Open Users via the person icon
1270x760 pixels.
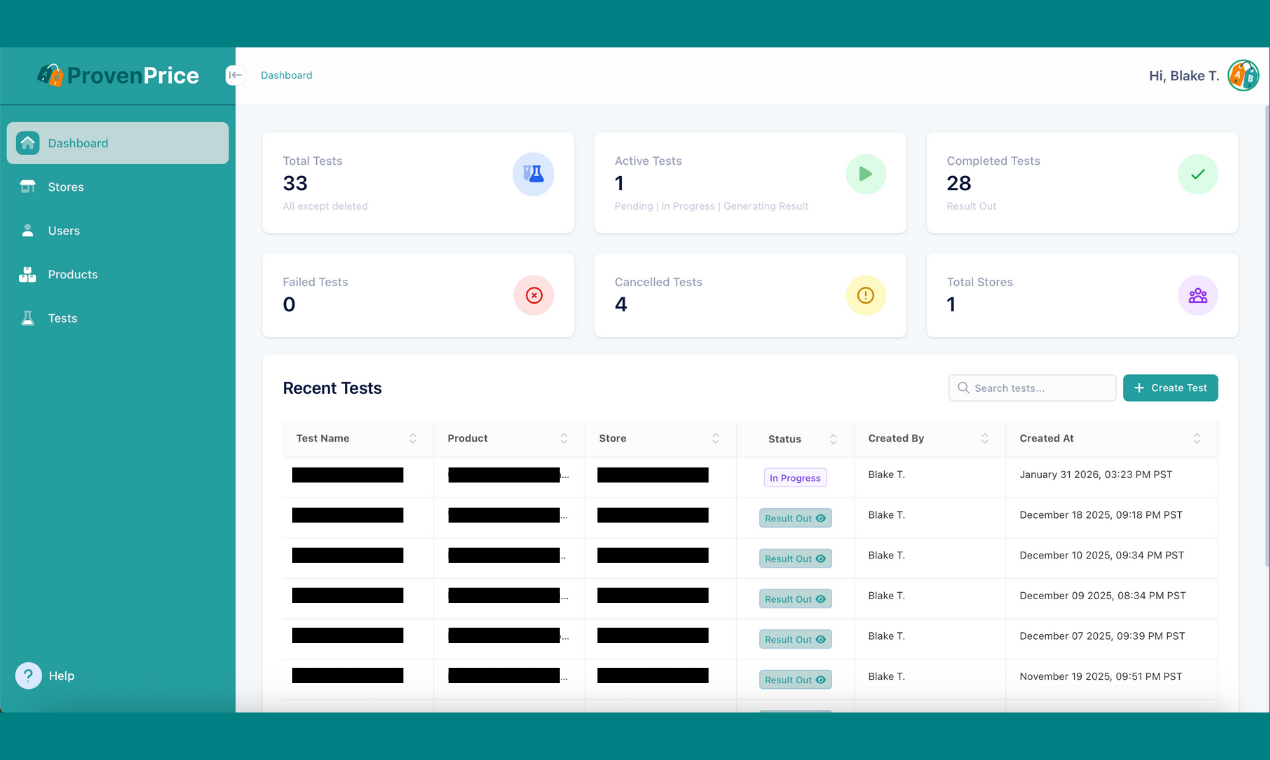[27, 231]
